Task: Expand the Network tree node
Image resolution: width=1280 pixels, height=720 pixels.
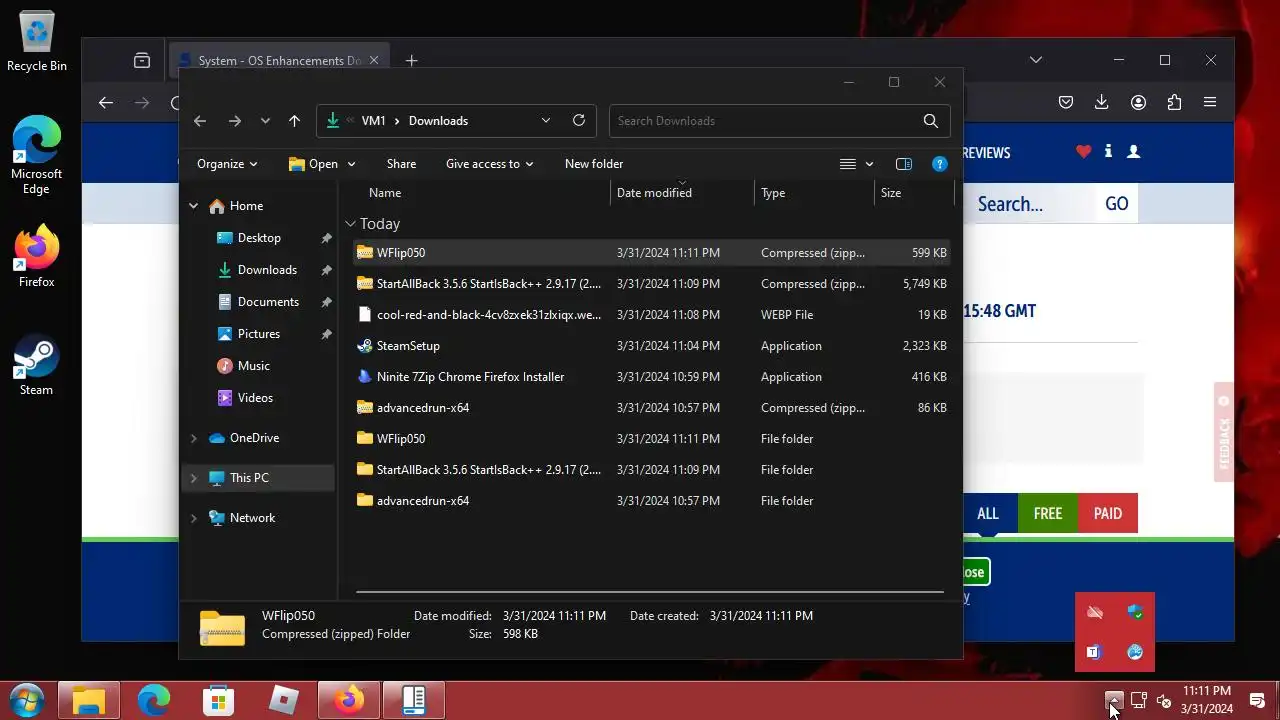Action: pos(193,518)
